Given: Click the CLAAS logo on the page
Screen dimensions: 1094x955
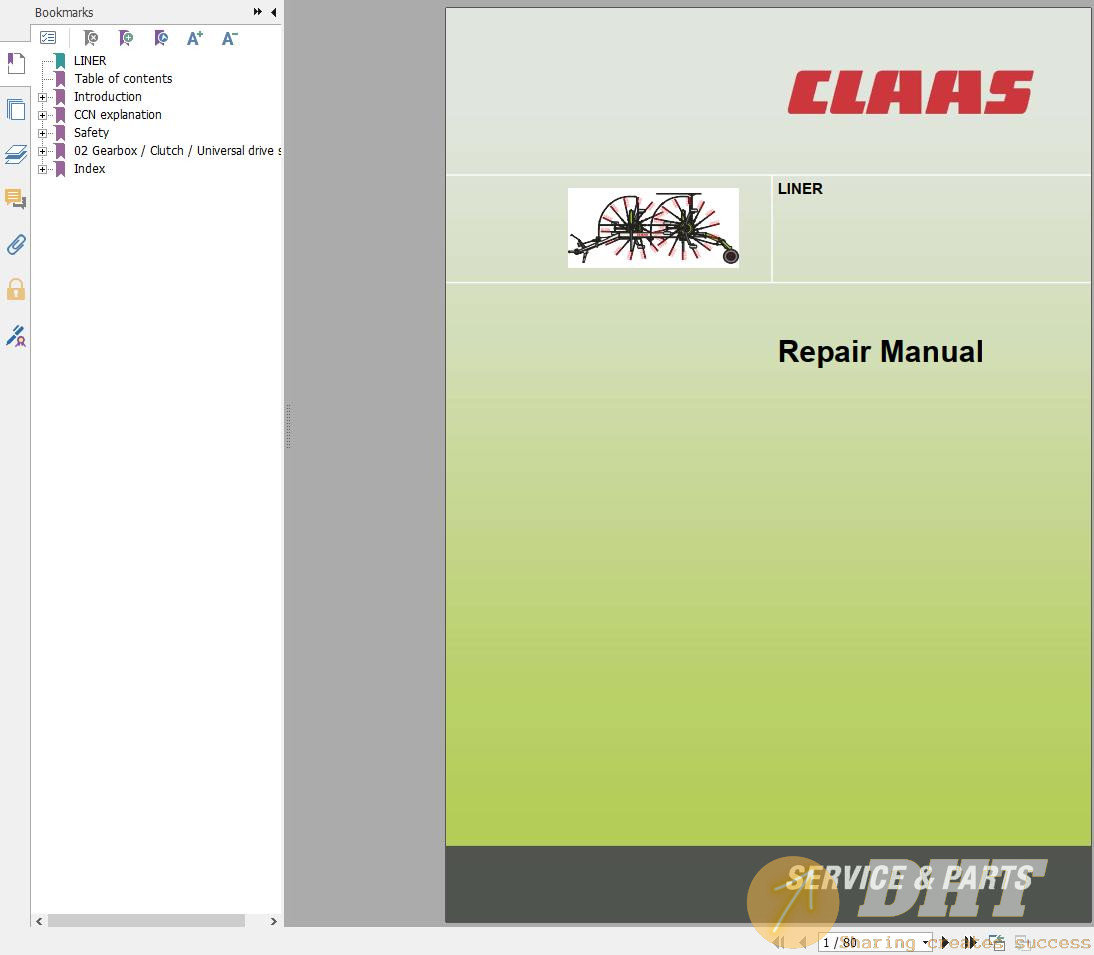Looking at the screenshot, I should (x=911, y=92).
